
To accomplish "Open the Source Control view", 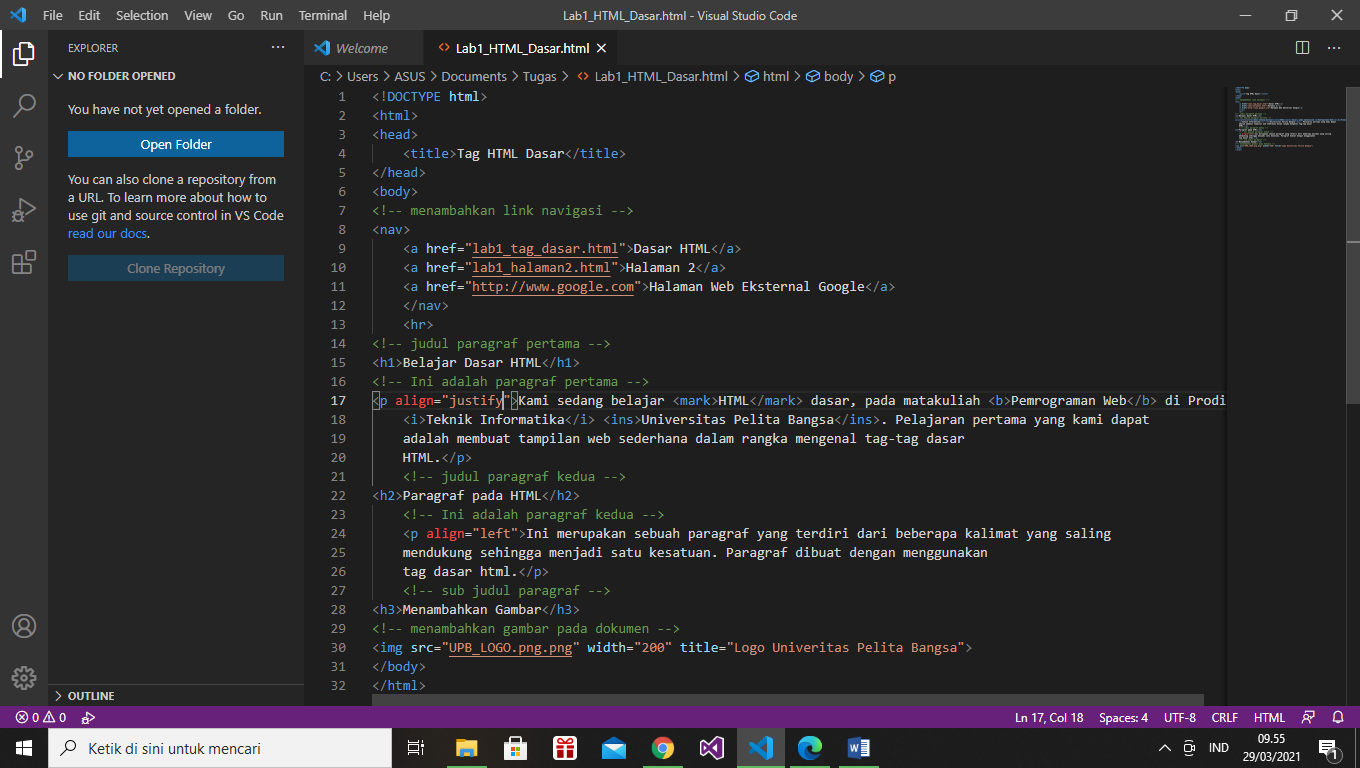I will [x=24, y=158].
